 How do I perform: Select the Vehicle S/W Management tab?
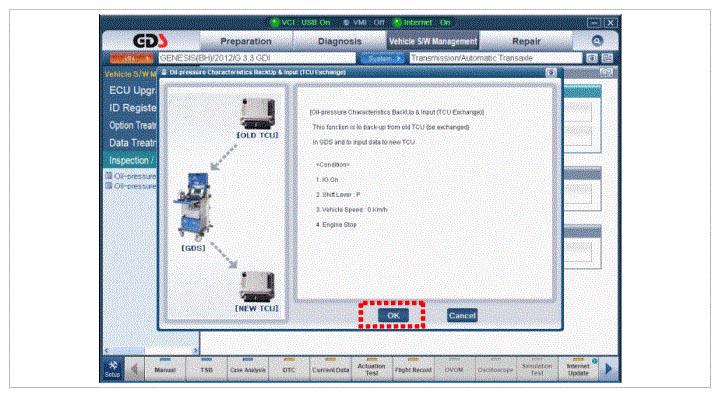click(x=433, y=41)
